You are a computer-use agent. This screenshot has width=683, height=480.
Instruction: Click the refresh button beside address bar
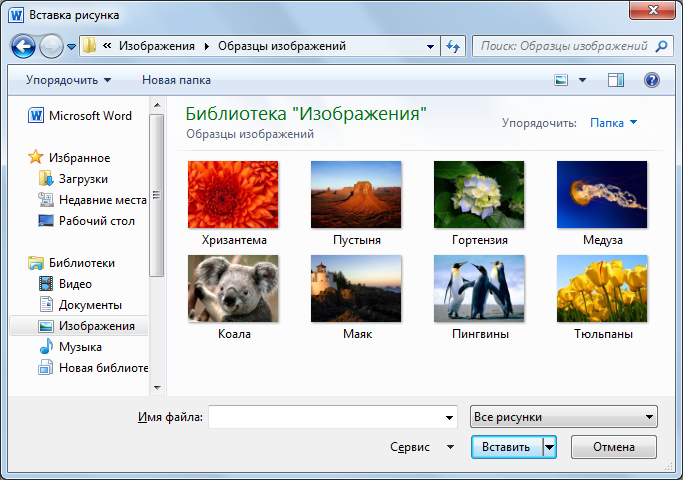453,46
